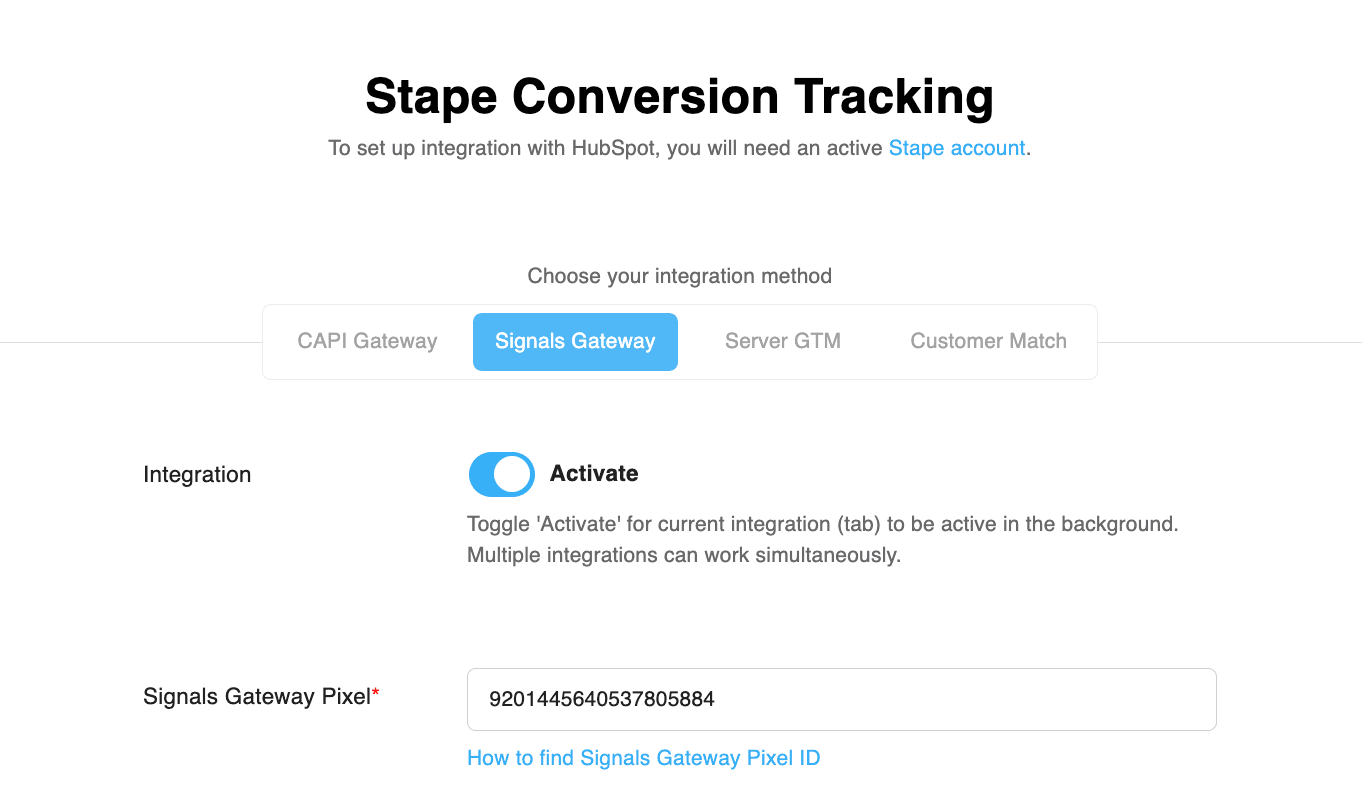Click the Integration row label
This screenshot has width=1362, height=808.
(197, 474)
